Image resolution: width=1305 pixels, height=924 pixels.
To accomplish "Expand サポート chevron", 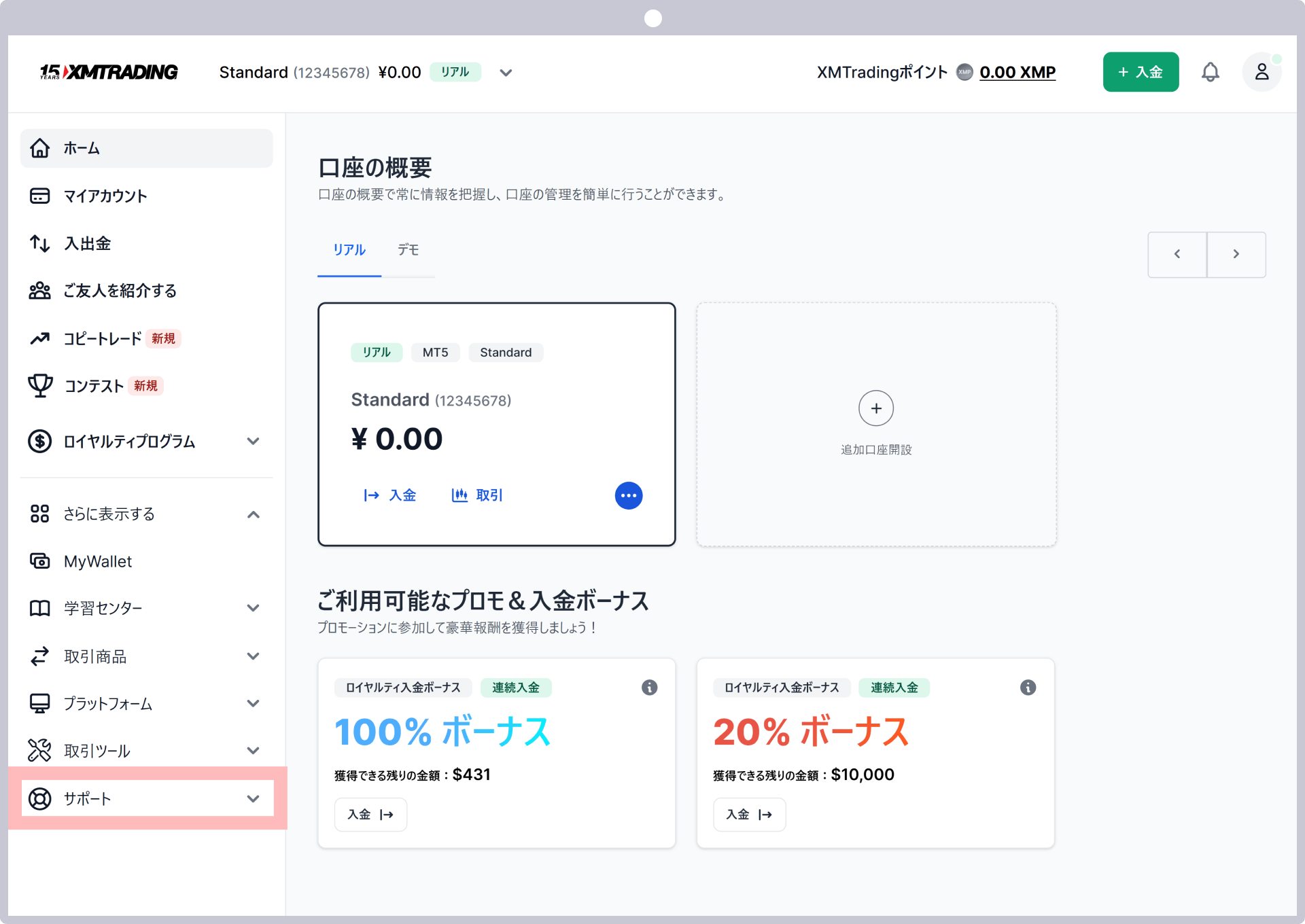I will 253,799.
